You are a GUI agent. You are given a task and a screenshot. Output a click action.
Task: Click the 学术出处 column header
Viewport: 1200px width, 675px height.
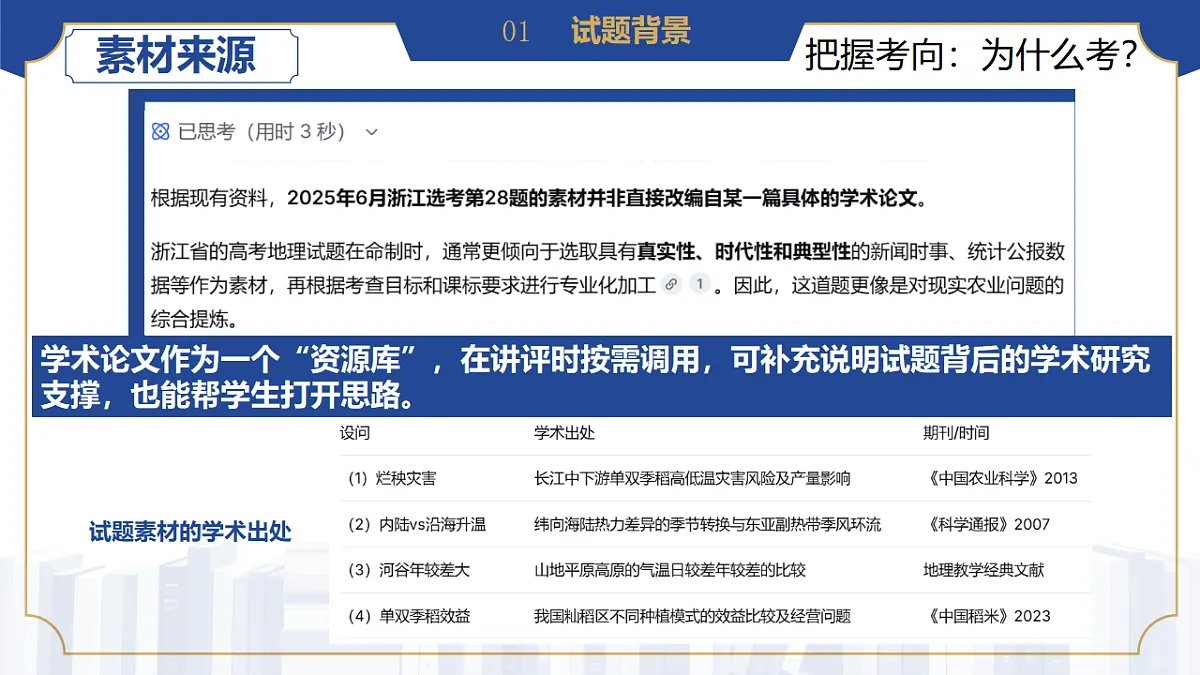pos(564,433)
